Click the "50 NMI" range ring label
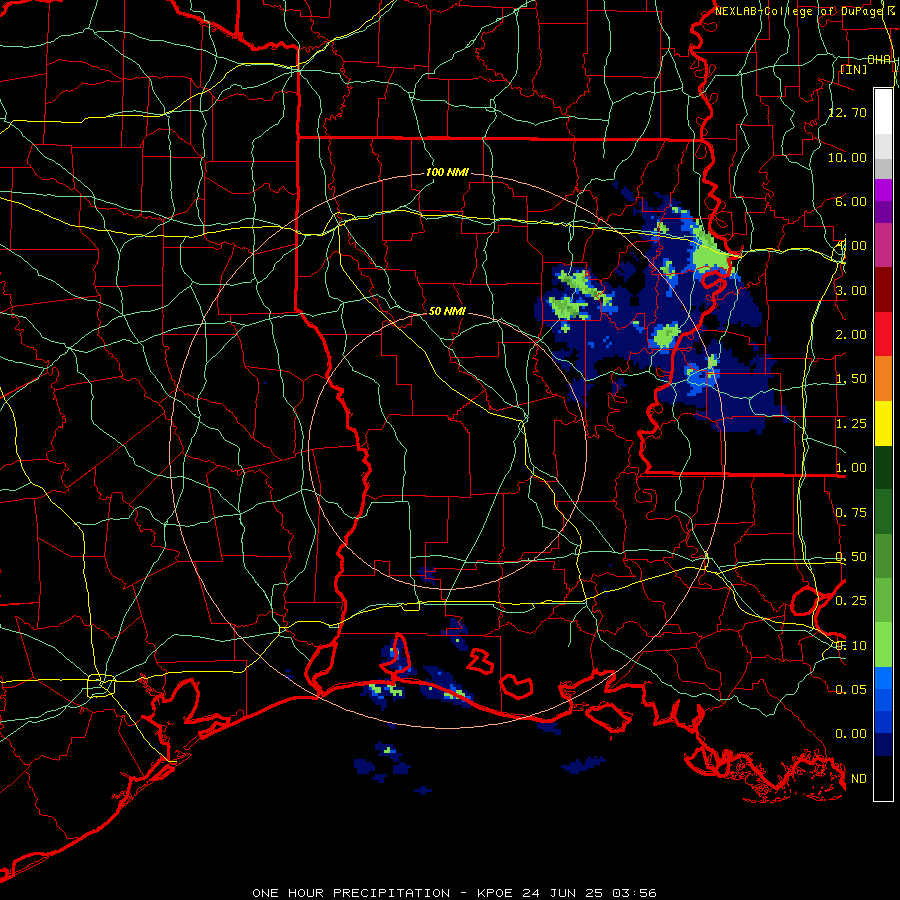 pos(447,311)
